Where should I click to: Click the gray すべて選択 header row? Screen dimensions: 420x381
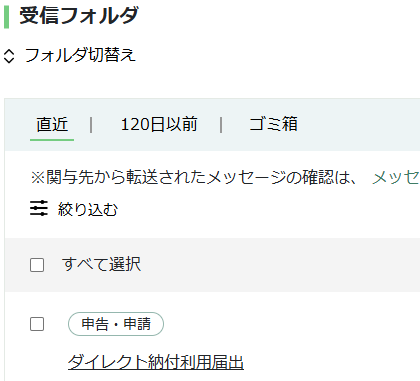(x=212, y=265)
